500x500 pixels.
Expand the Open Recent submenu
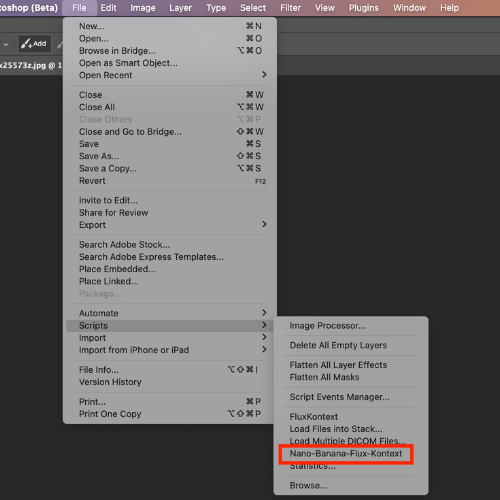[170, 75]
